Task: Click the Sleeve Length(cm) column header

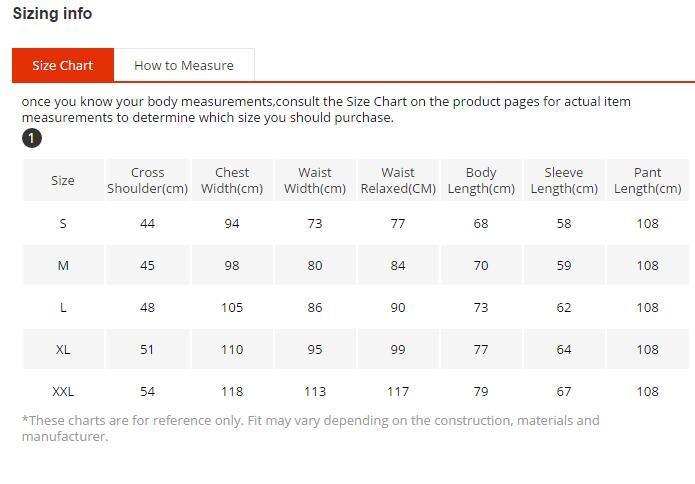Action: tap(564, 180)
